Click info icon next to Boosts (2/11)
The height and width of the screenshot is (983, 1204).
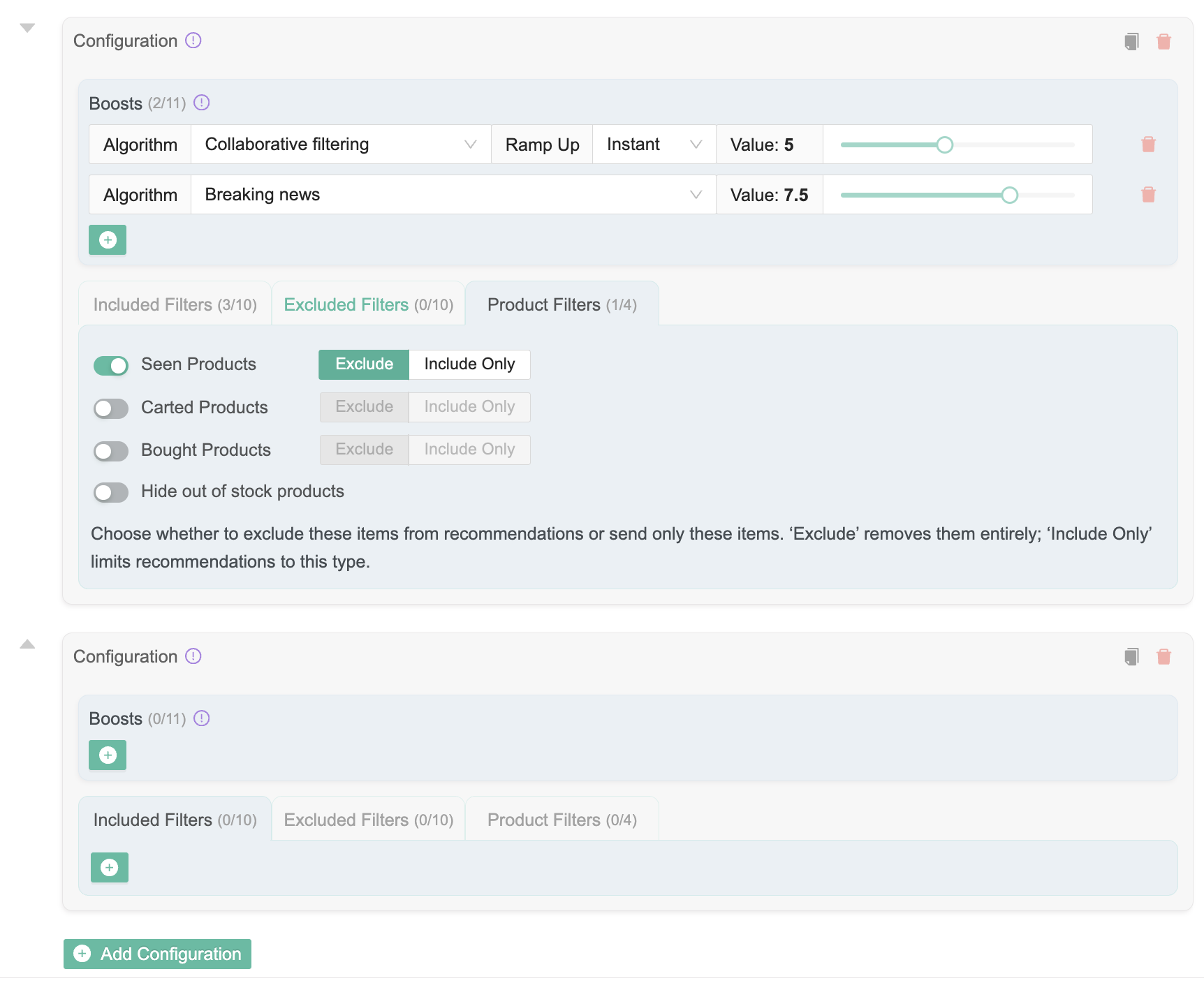pyautogui.click(x=202, y=103)
